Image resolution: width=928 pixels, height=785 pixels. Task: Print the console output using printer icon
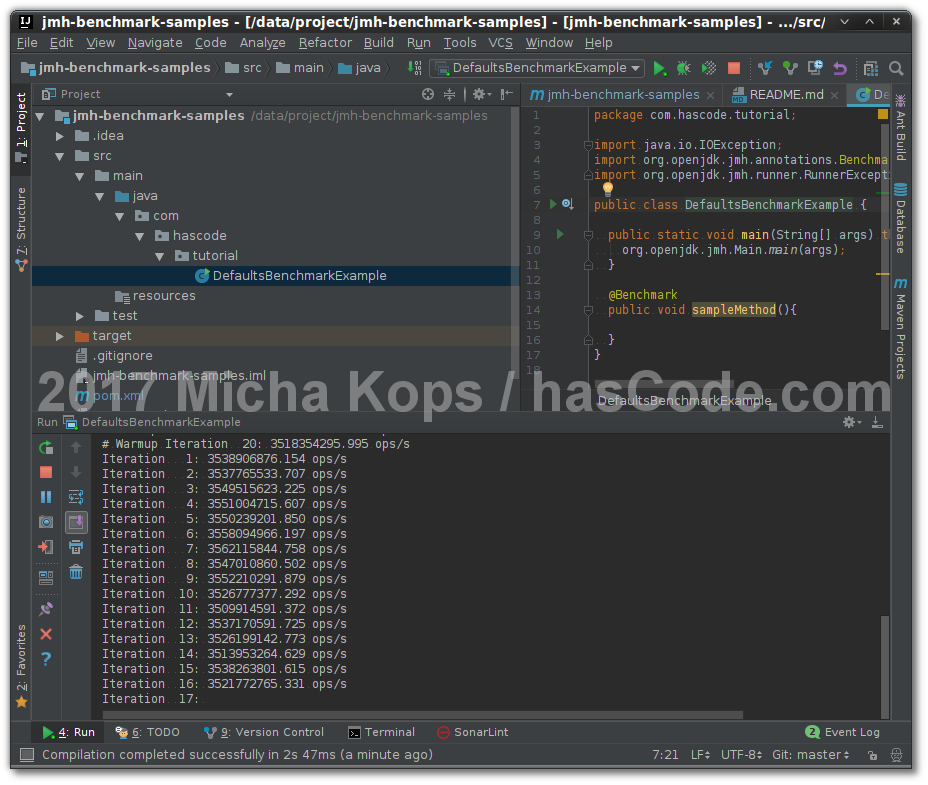(76, 547)
